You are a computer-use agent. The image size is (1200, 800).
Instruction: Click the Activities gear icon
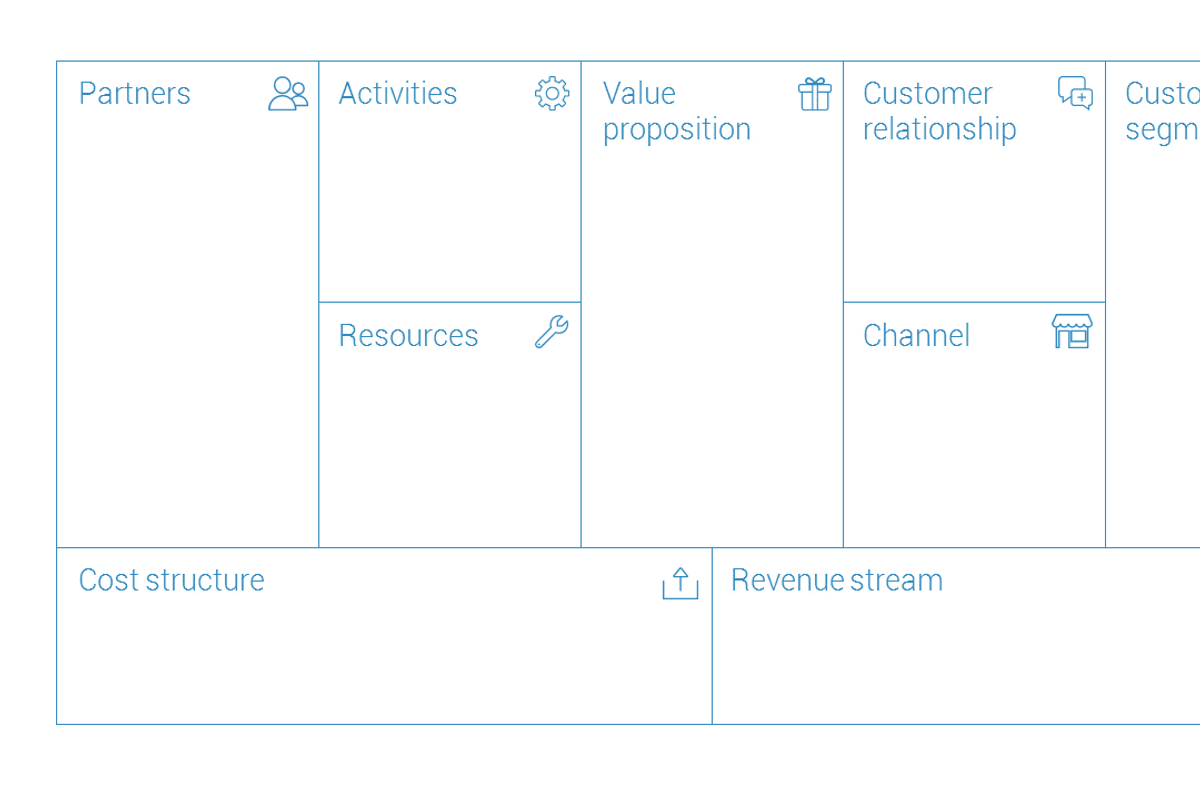pos(552,93)
